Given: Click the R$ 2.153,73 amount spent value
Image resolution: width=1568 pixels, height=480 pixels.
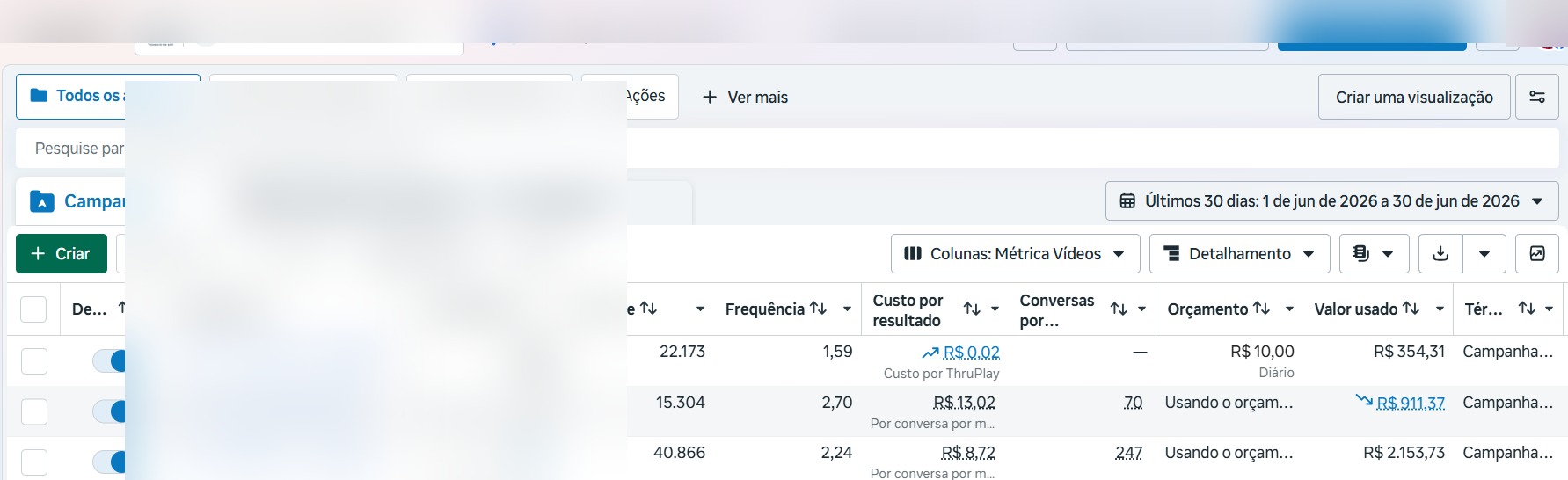Looking at the screenshot, I should click(x=1404, y=453).
